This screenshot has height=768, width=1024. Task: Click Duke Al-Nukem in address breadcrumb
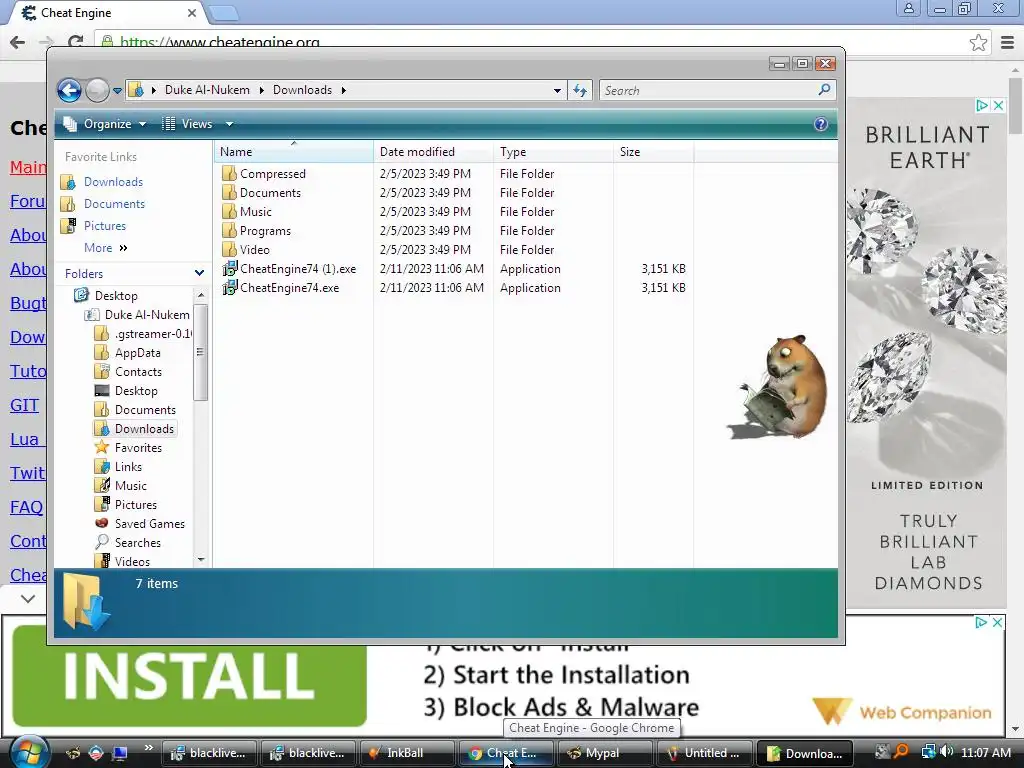(207, 90)
